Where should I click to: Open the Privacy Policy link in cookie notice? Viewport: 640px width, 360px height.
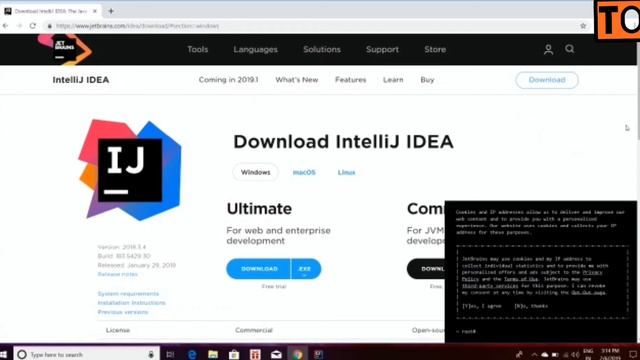pos(593,272)
